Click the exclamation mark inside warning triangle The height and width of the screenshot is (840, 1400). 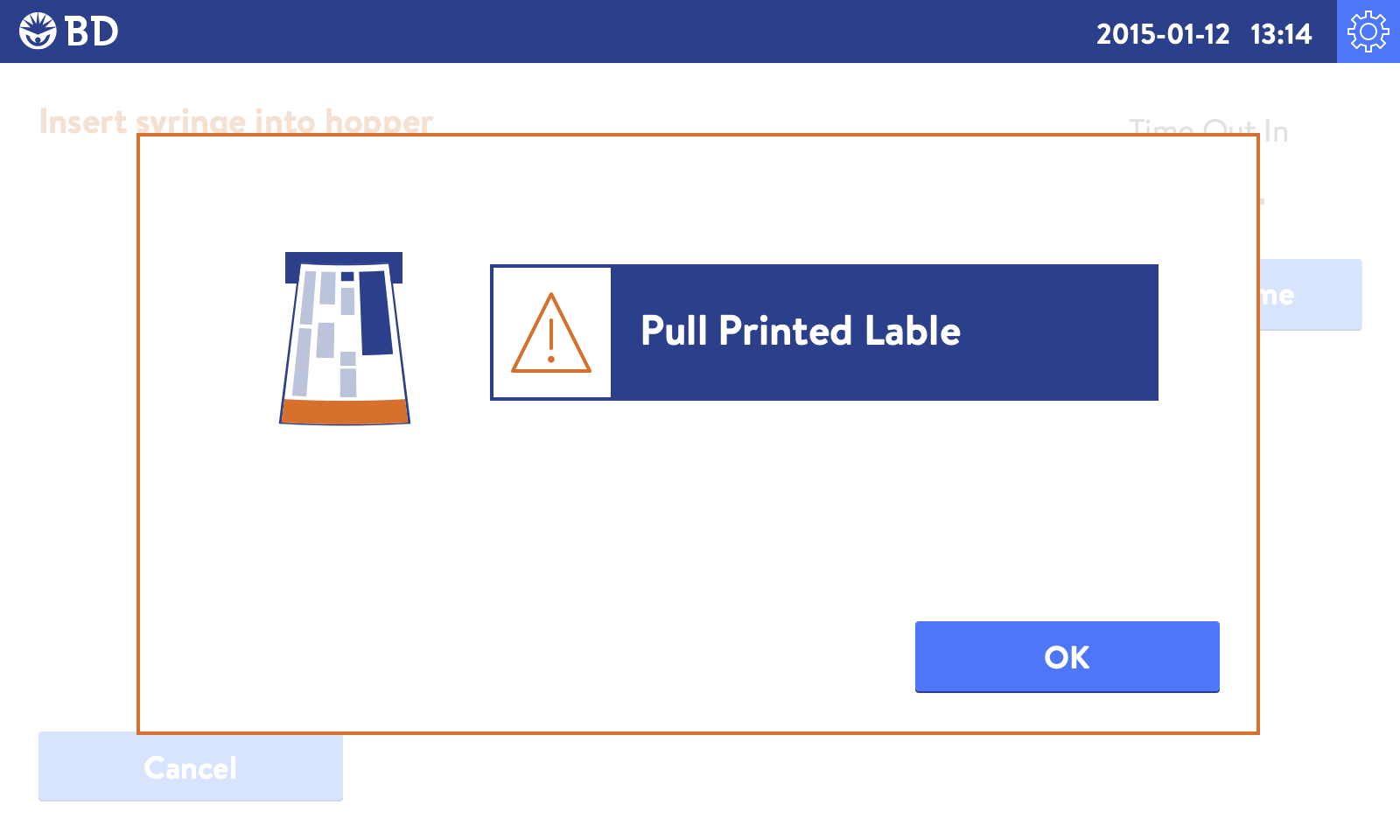[551, 341]
